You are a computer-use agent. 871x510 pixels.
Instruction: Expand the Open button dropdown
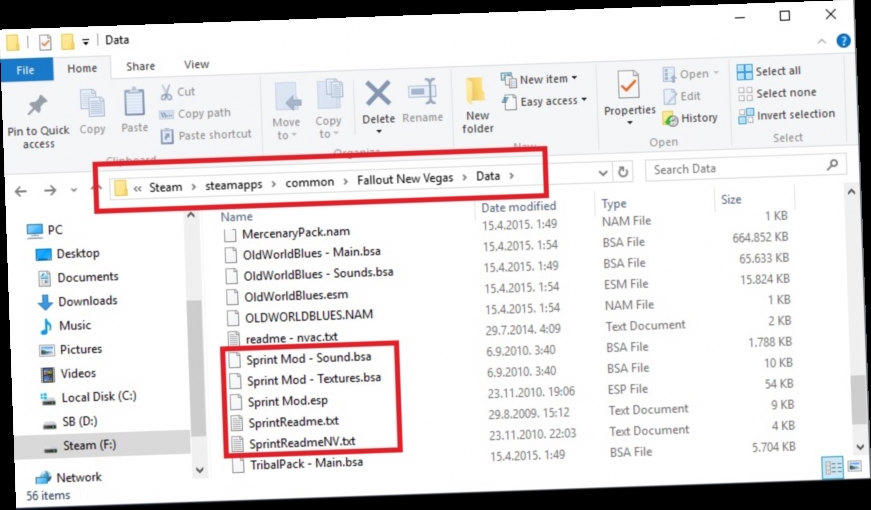(x=716, y=73)
